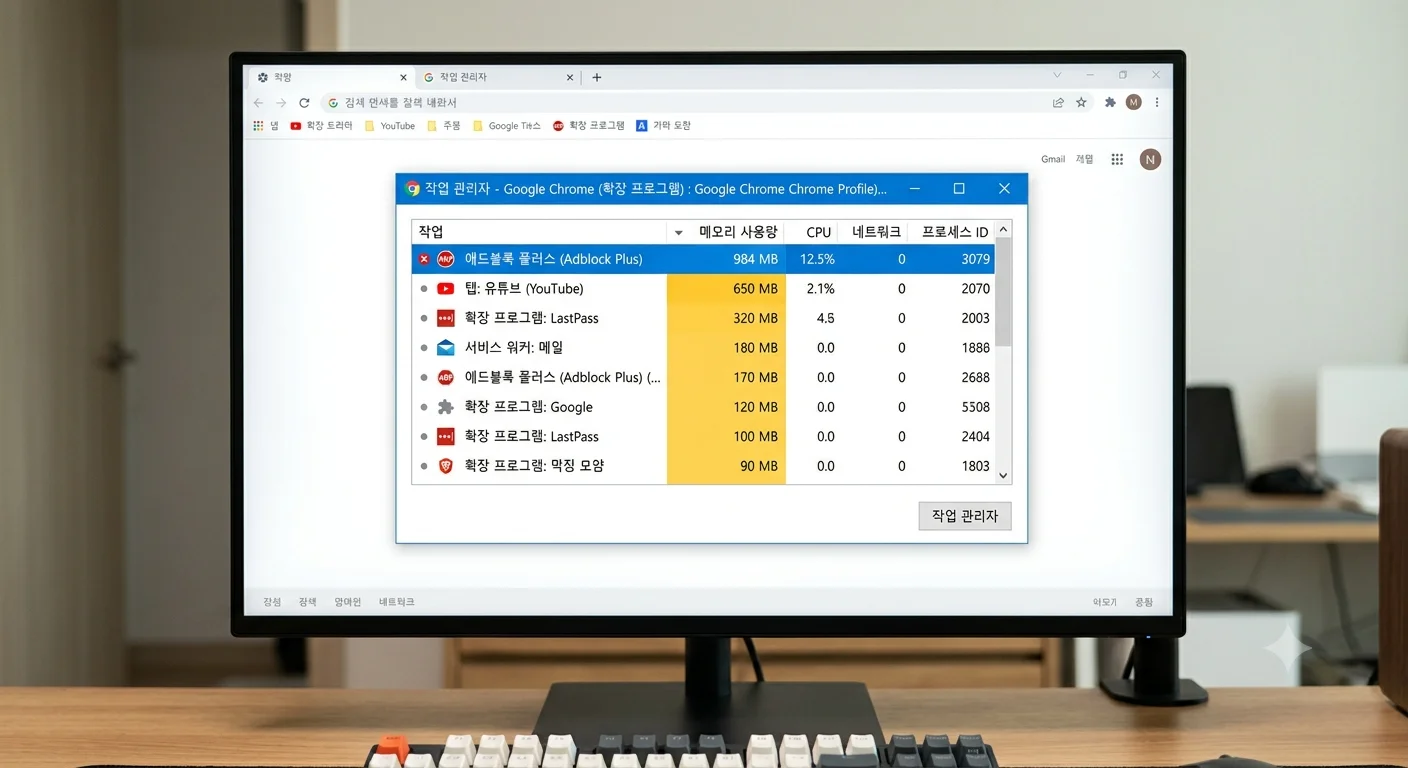
Task: Open the M profile avatar in toolbar
Action: [x=1133, y=102]
